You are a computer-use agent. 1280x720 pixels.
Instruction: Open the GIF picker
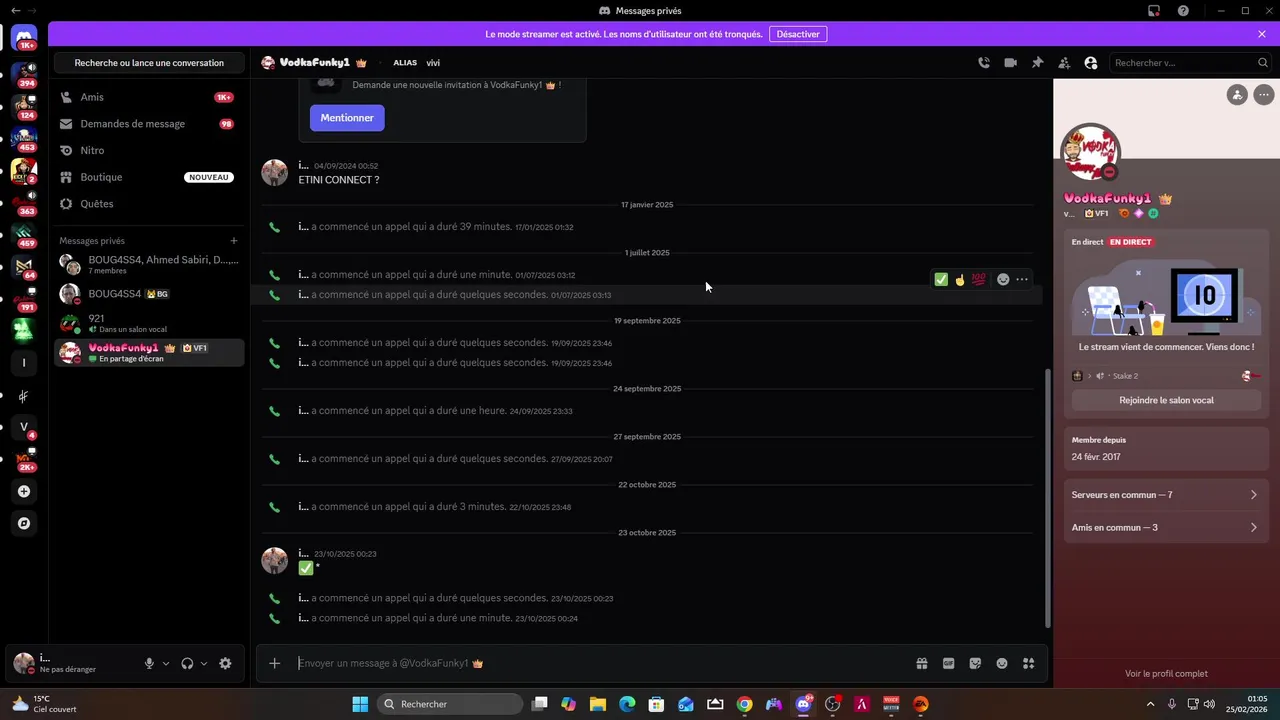[x=949, y=663]
